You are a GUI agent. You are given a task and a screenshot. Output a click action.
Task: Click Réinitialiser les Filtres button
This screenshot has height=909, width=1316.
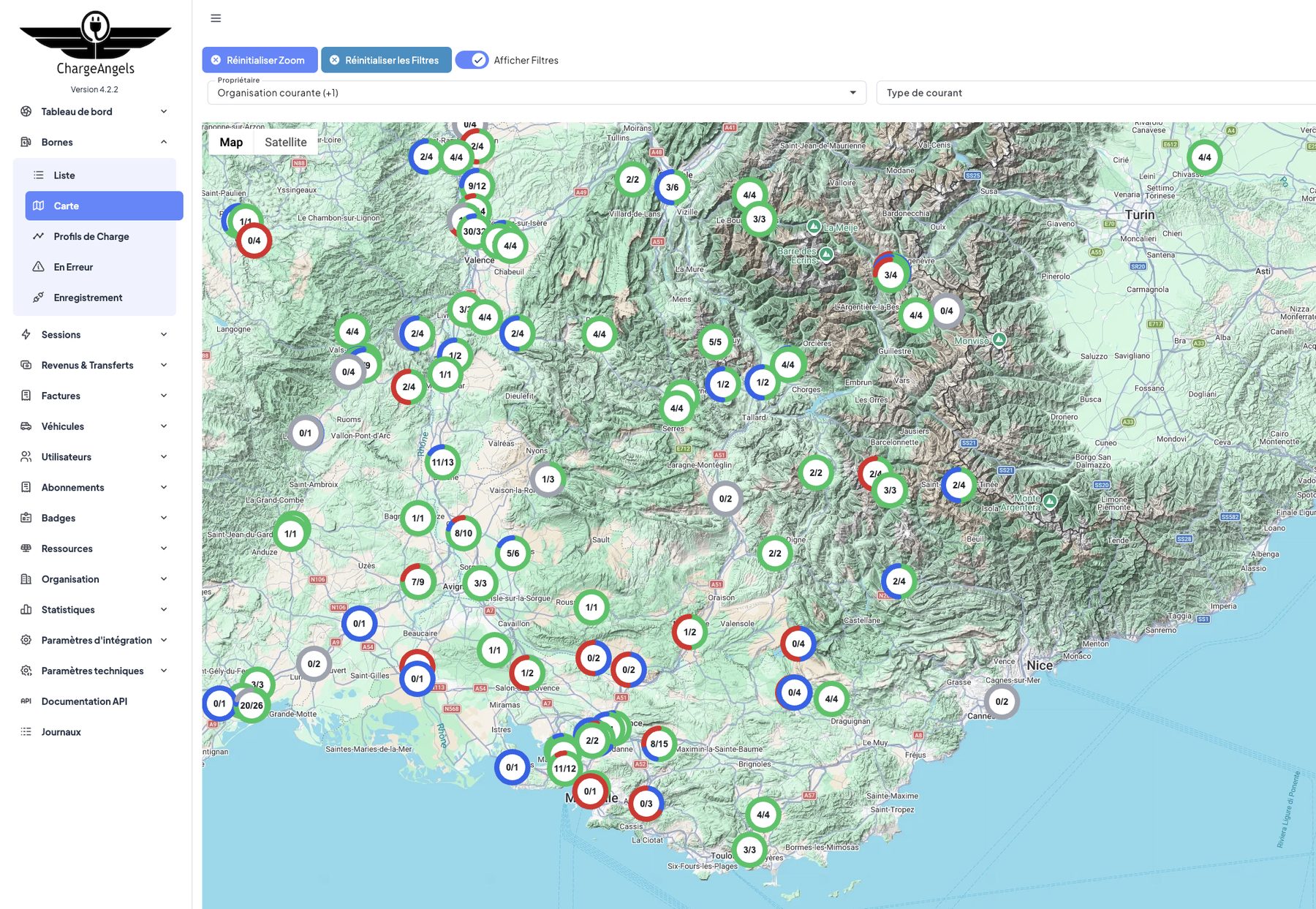[386, 60]
